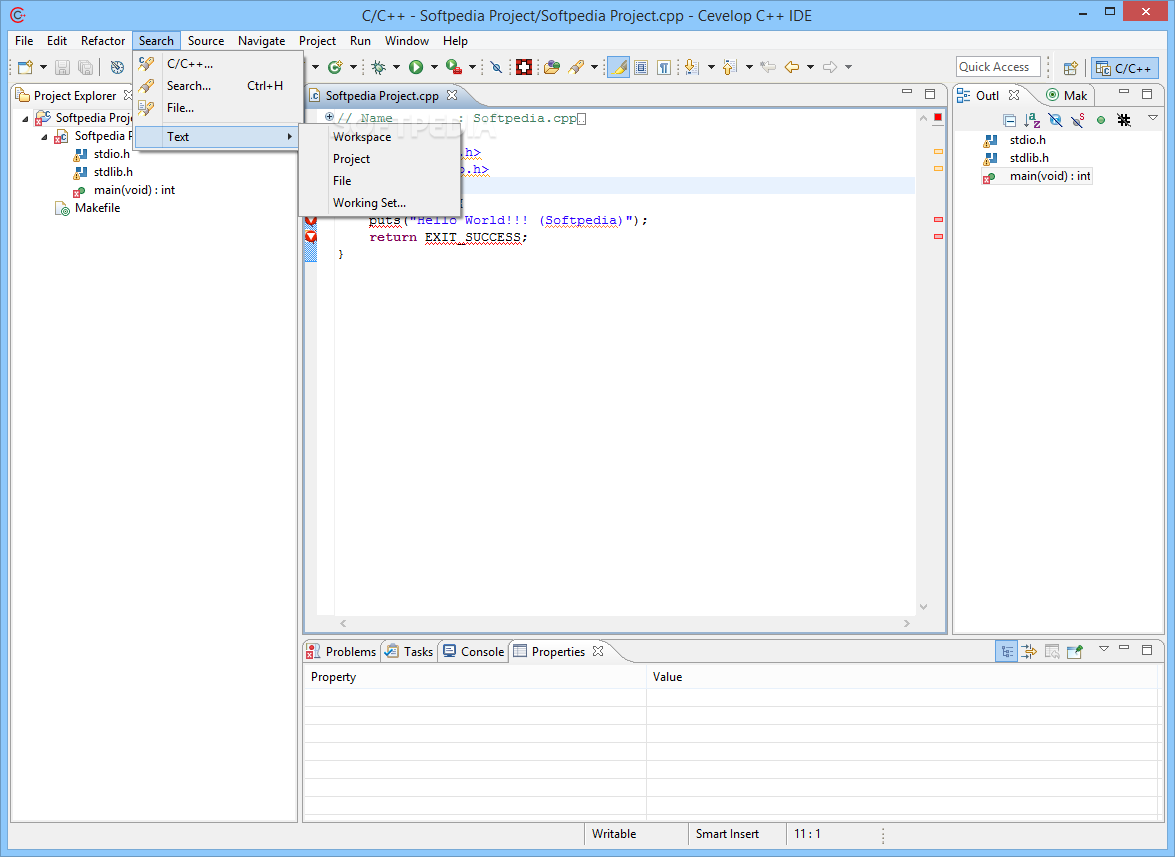Click the Skip All Breakpoints icon

[x=496, y=67]
